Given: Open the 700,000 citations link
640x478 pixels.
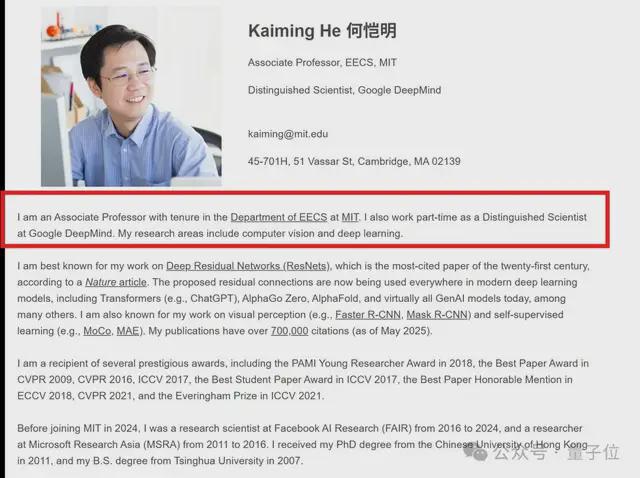Looking at the screenshot, I should pos(289,331).
